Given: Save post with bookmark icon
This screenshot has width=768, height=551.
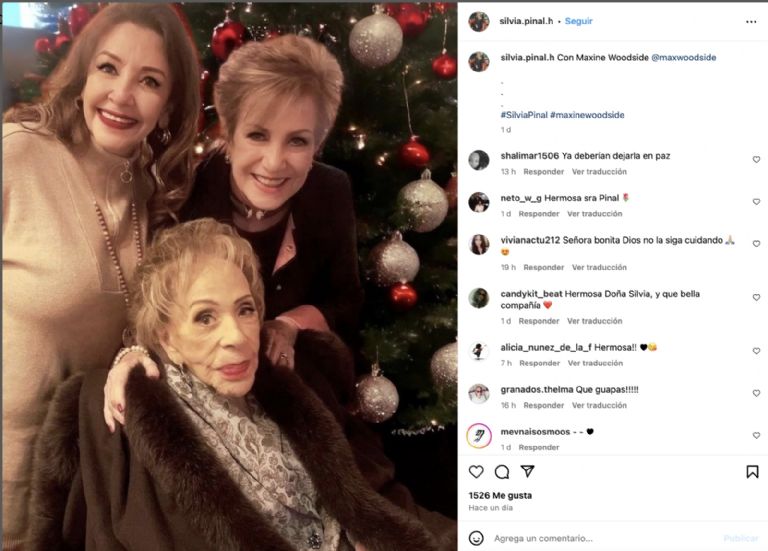Looking at the screenshot, I should pos(752,472).
